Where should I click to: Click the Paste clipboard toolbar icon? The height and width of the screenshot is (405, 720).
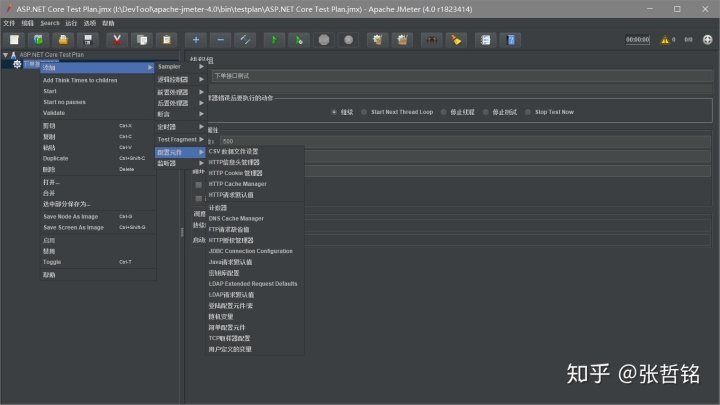pos(167,40)
